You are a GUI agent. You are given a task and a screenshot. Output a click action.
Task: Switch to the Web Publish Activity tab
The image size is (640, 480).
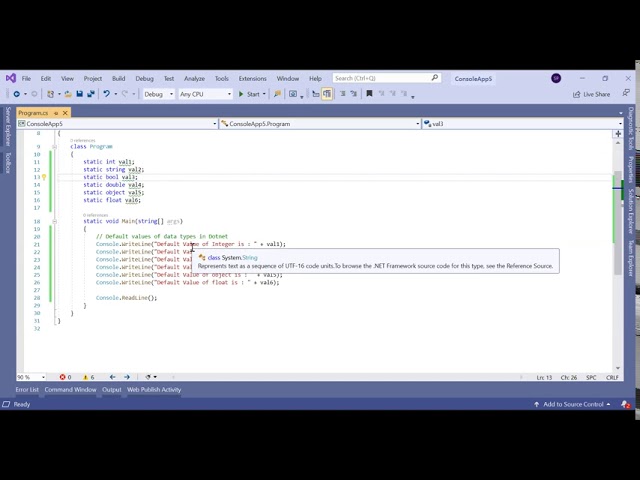coord(154,389)
